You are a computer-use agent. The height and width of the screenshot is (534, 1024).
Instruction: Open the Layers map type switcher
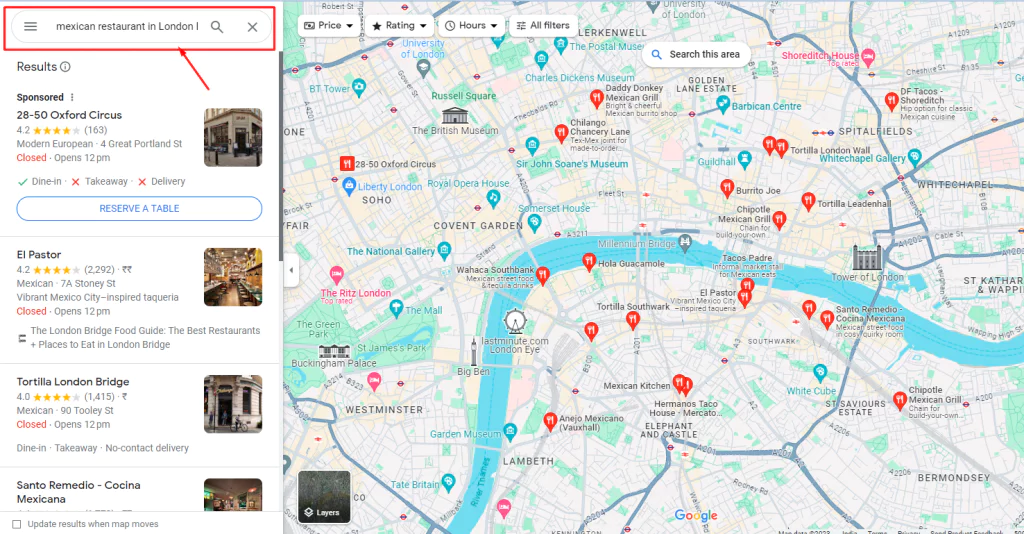coord(324,497)
